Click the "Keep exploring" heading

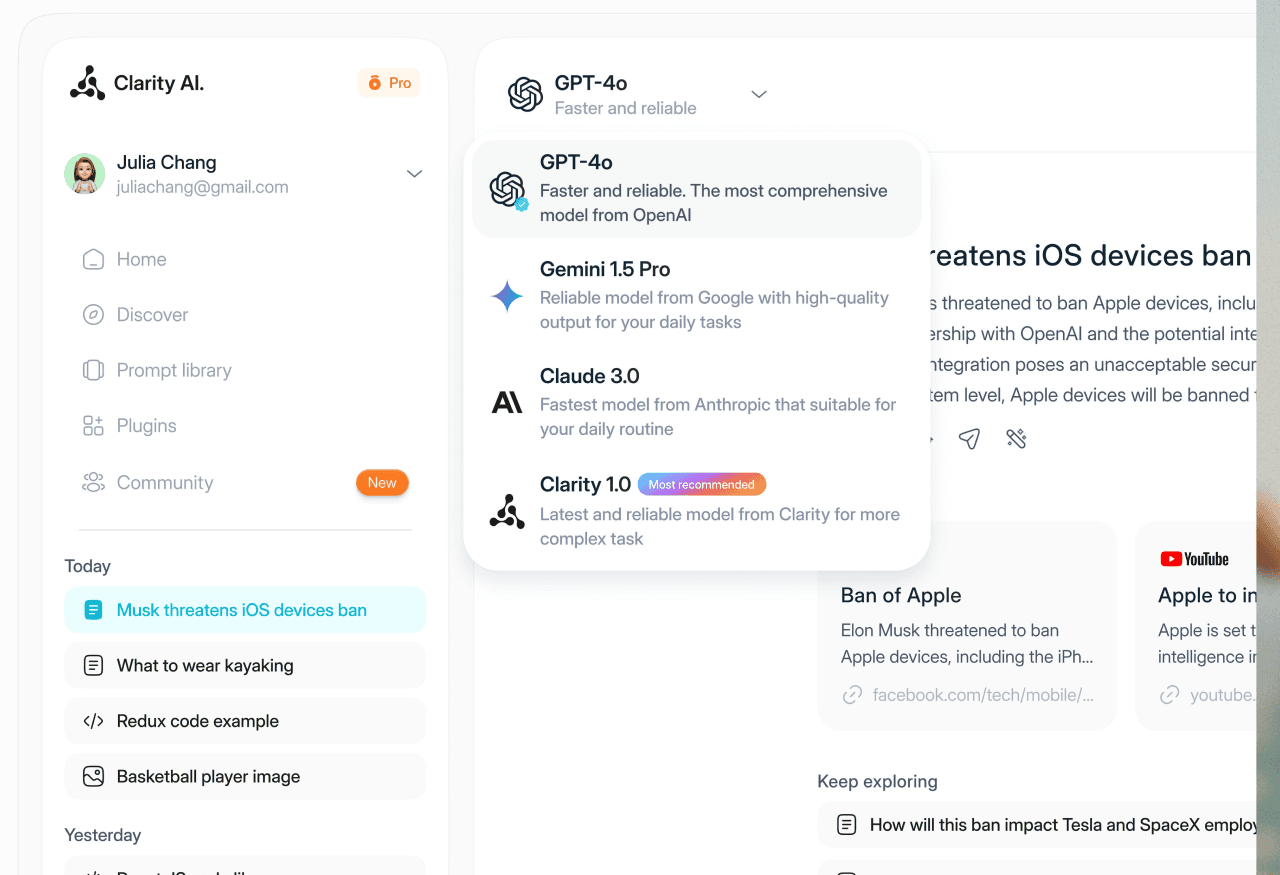click(878, 781)
